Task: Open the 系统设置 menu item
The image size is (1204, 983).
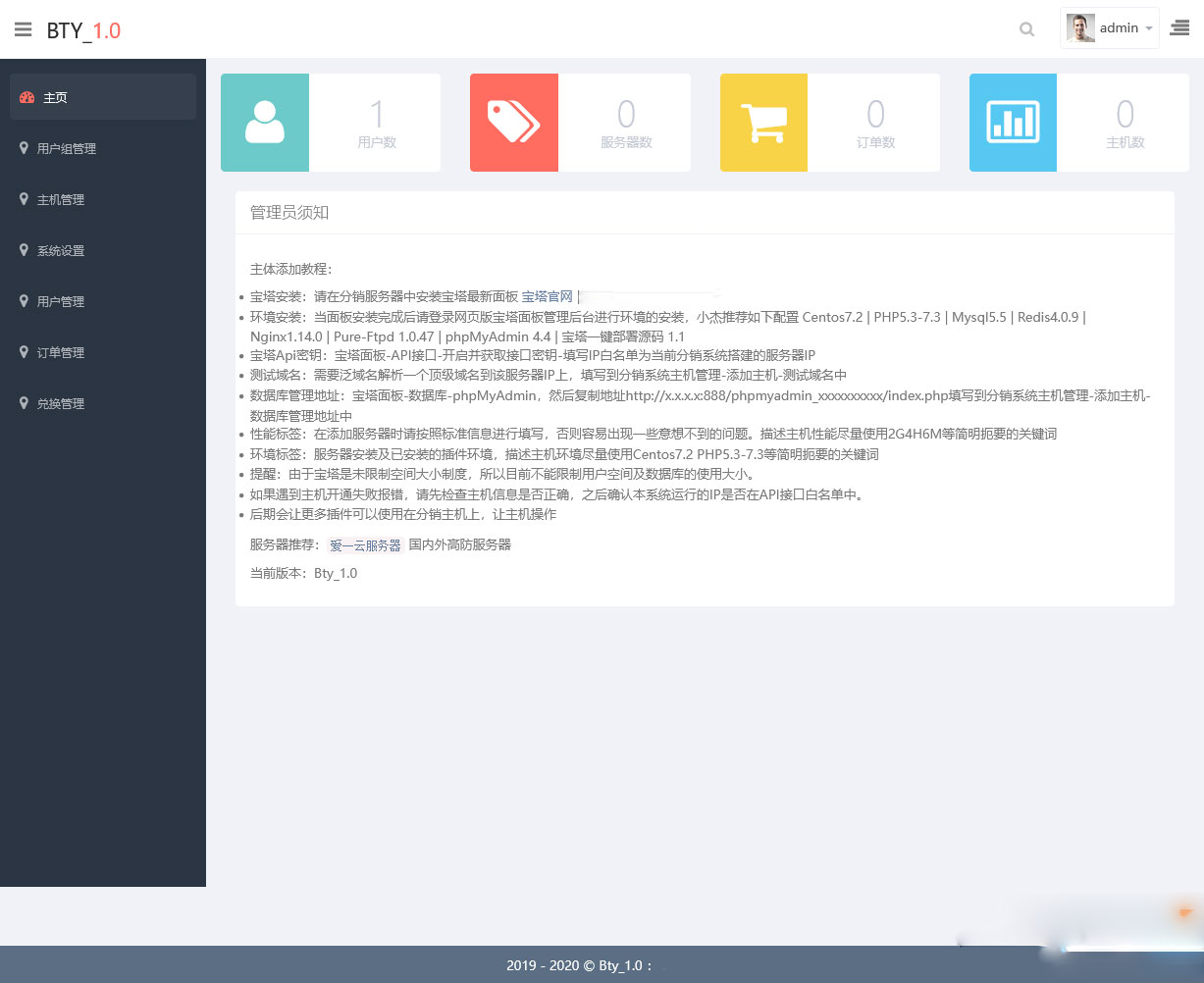Action: [x=103, y=250]
